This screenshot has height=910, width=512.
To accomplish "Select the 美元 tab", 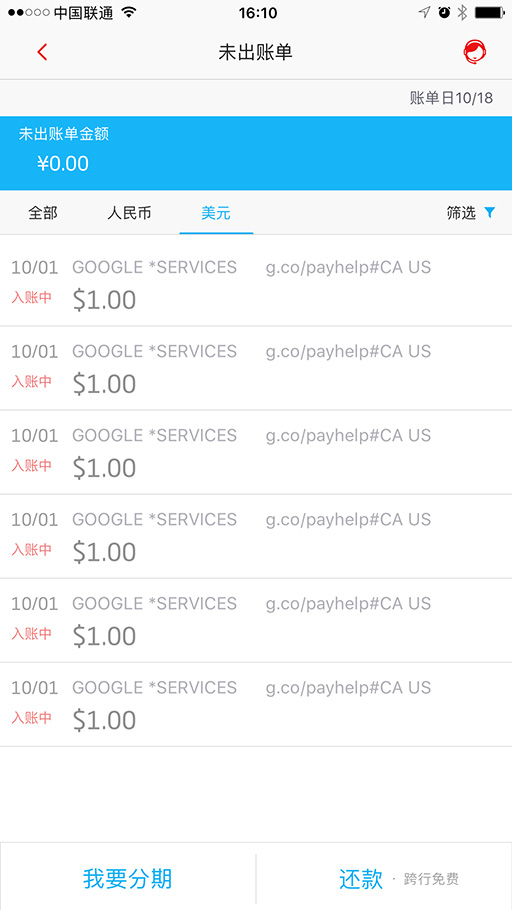I will coord(216,213).
